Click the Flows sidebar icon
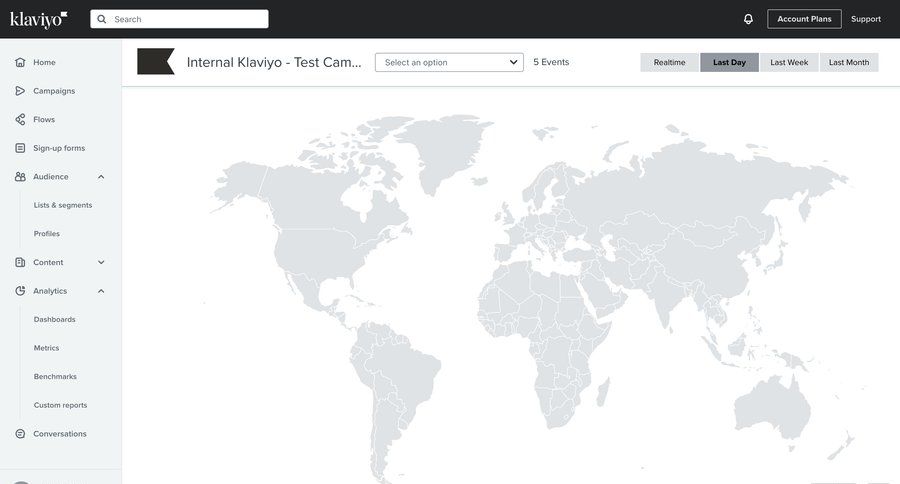The height and width of the screenshot is (484, 900). (x=20, y=119)
